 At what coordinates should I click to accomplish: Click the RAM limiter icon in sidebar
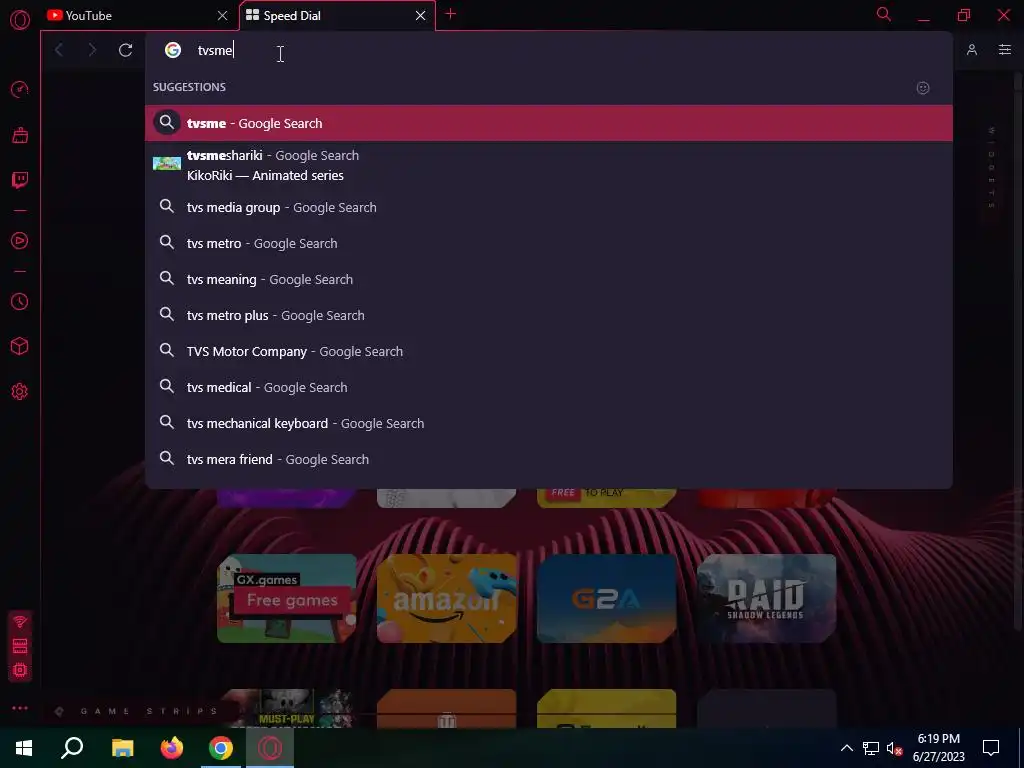20,646
